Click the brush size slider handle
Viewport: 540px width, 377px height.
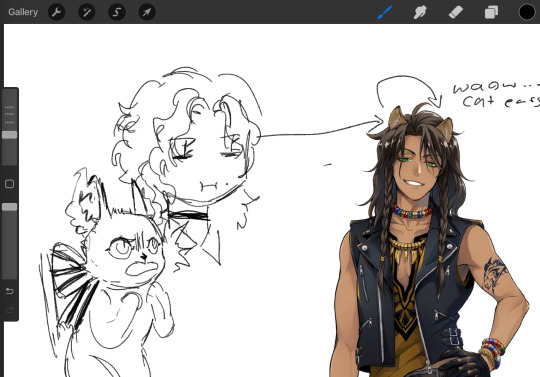click(x=10, y=135)
